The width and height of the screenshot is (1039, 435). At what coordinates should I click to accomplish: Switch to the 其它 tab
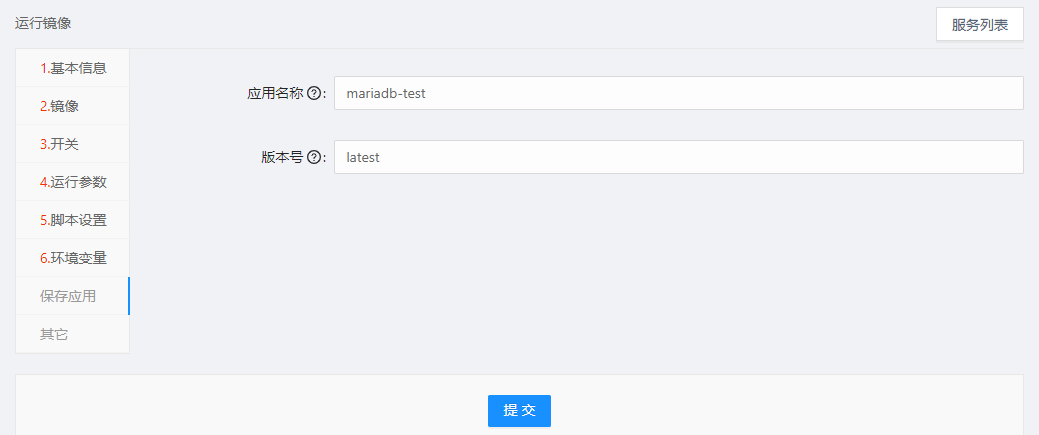pyautogui.click(x=54, y=334)
